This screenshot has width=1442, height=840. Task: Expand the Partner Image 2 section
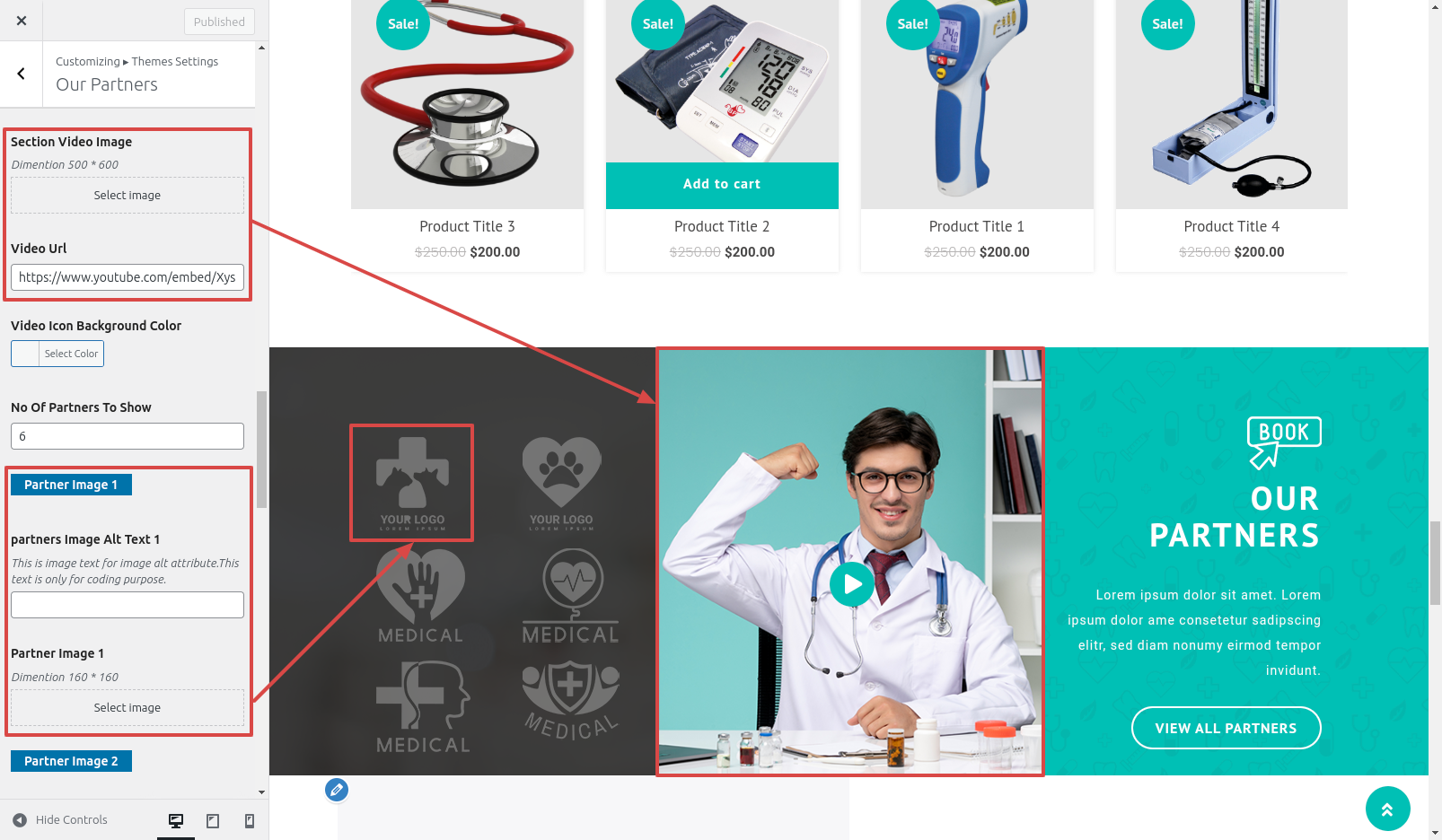[71, 761]
